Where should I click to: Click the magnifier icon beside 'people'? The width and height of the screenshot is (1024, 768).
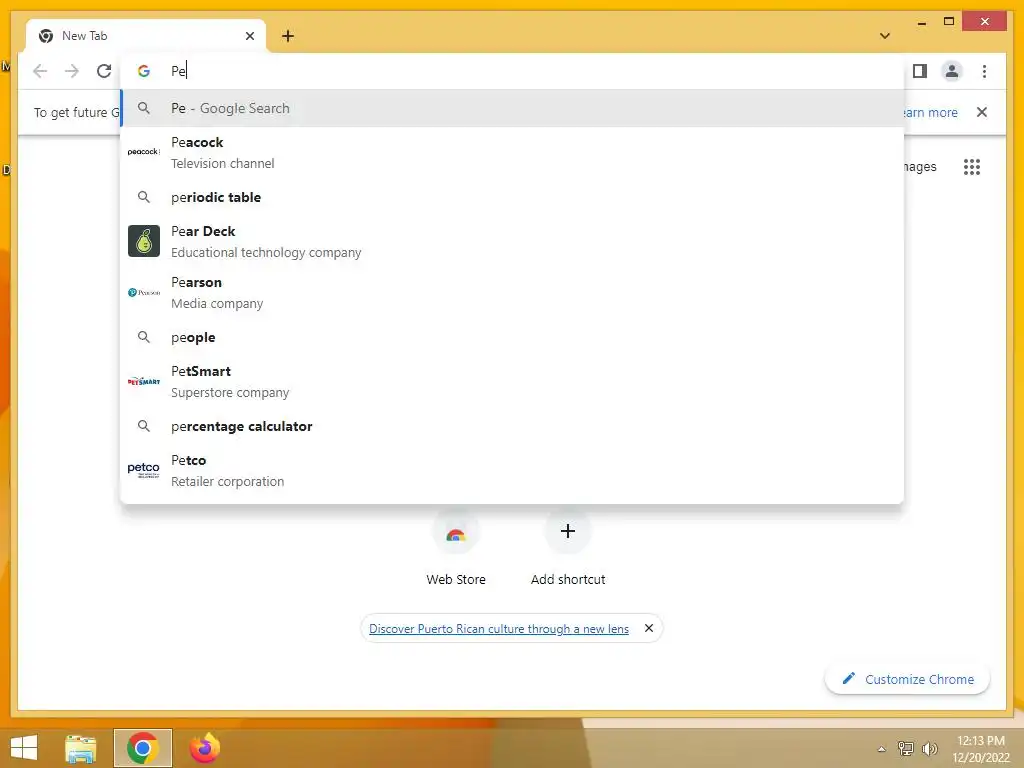[x=144, y=338]
